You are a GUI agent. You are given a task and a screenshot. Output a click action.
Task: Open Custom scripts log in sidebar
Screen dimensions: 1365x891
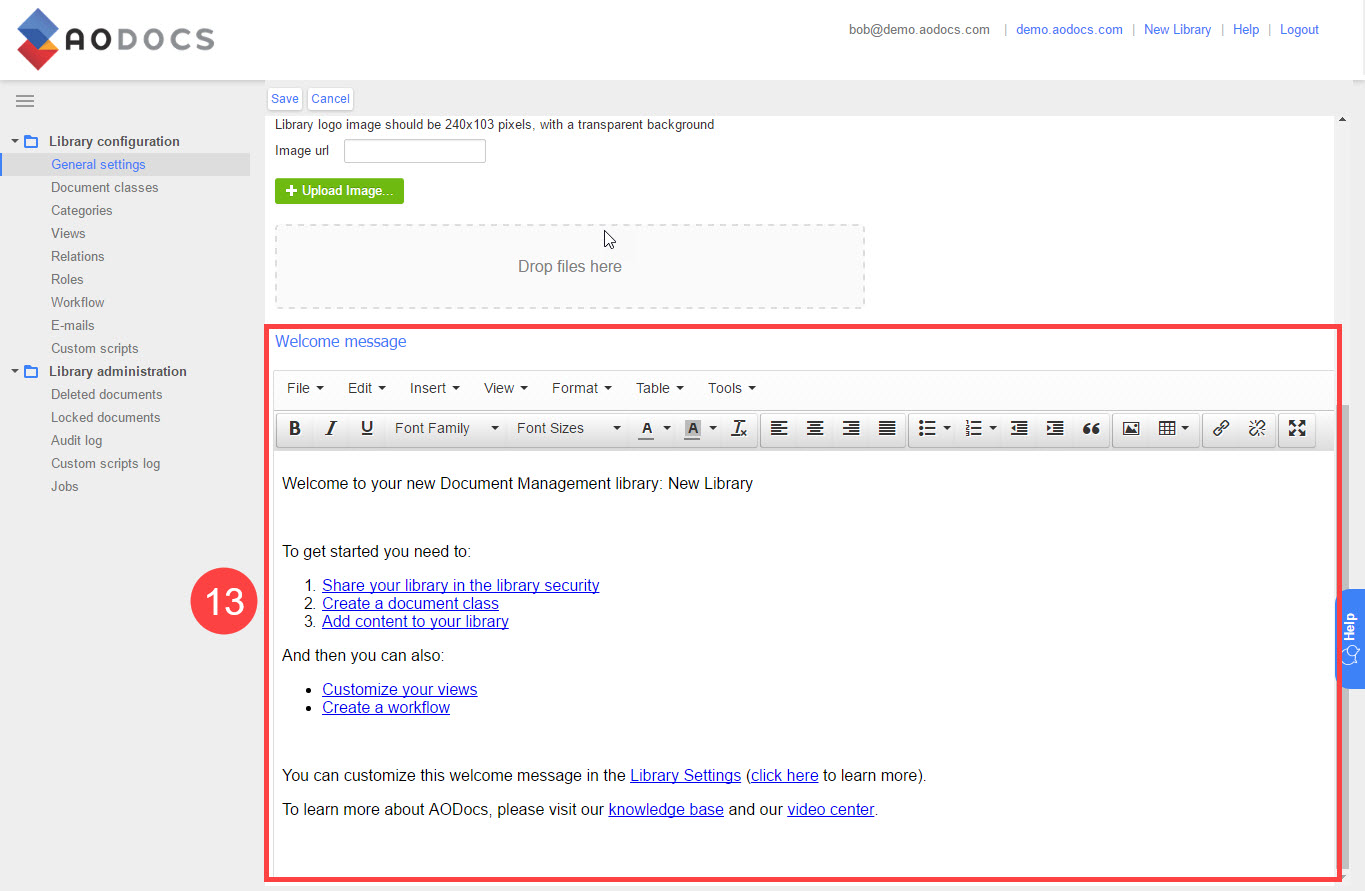point(106,463)
